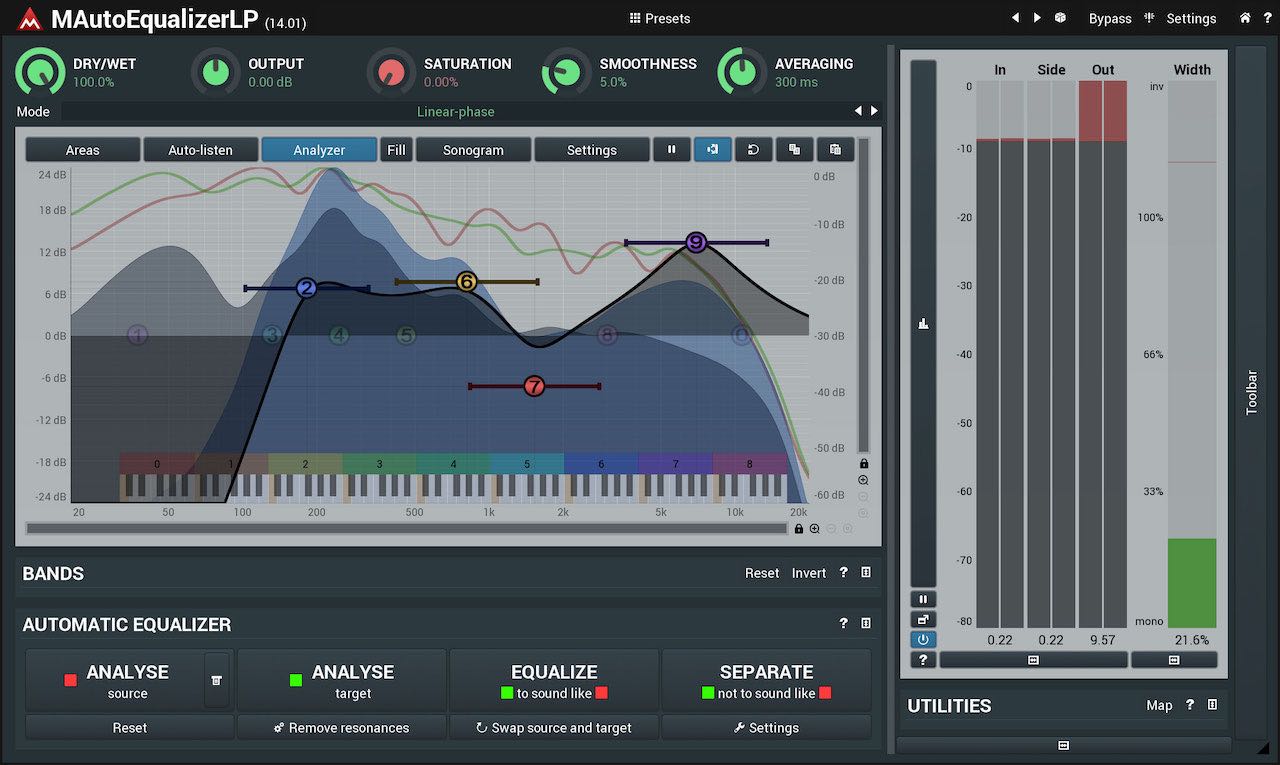The image size is (1280, 765).
Task: Adjust the Dry/Wet knob
Action: [40, 72]
